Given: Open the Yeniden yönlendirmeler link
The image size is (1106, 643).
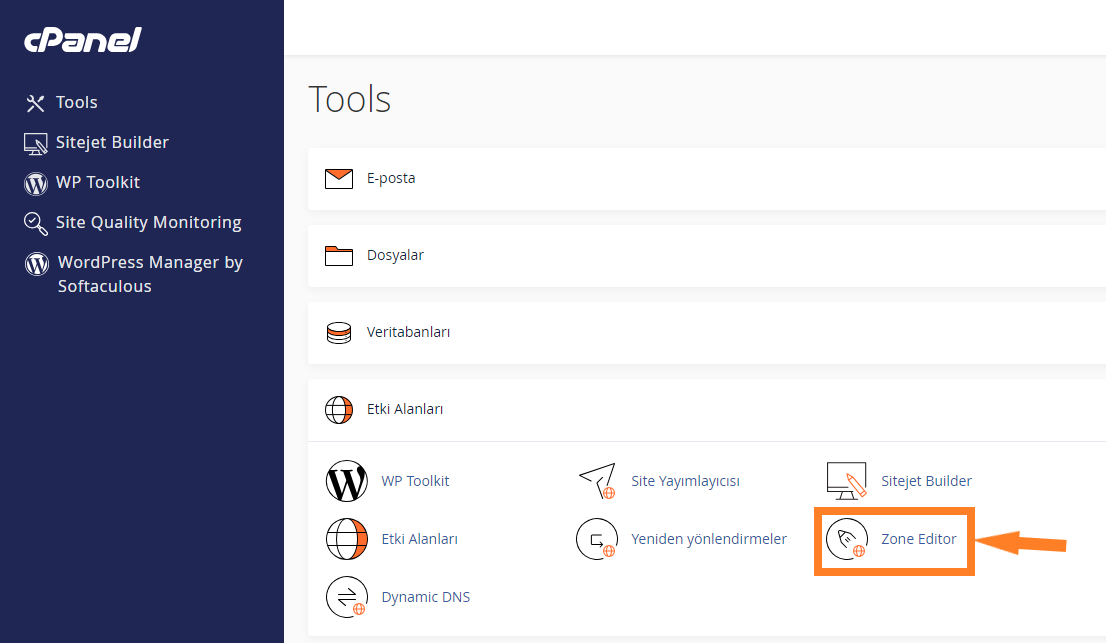Looking at the screenshot, I should (x=708, y=539).
